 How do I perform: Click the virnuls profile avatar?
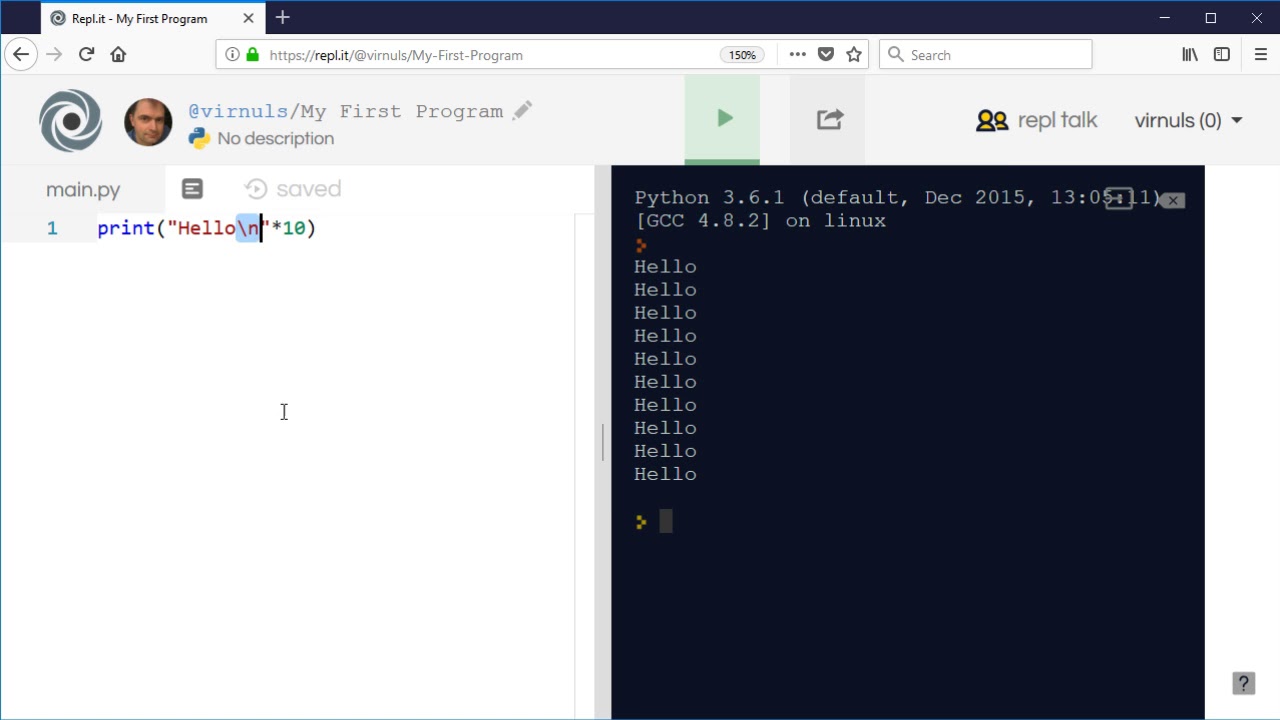(x=148, y=122)
